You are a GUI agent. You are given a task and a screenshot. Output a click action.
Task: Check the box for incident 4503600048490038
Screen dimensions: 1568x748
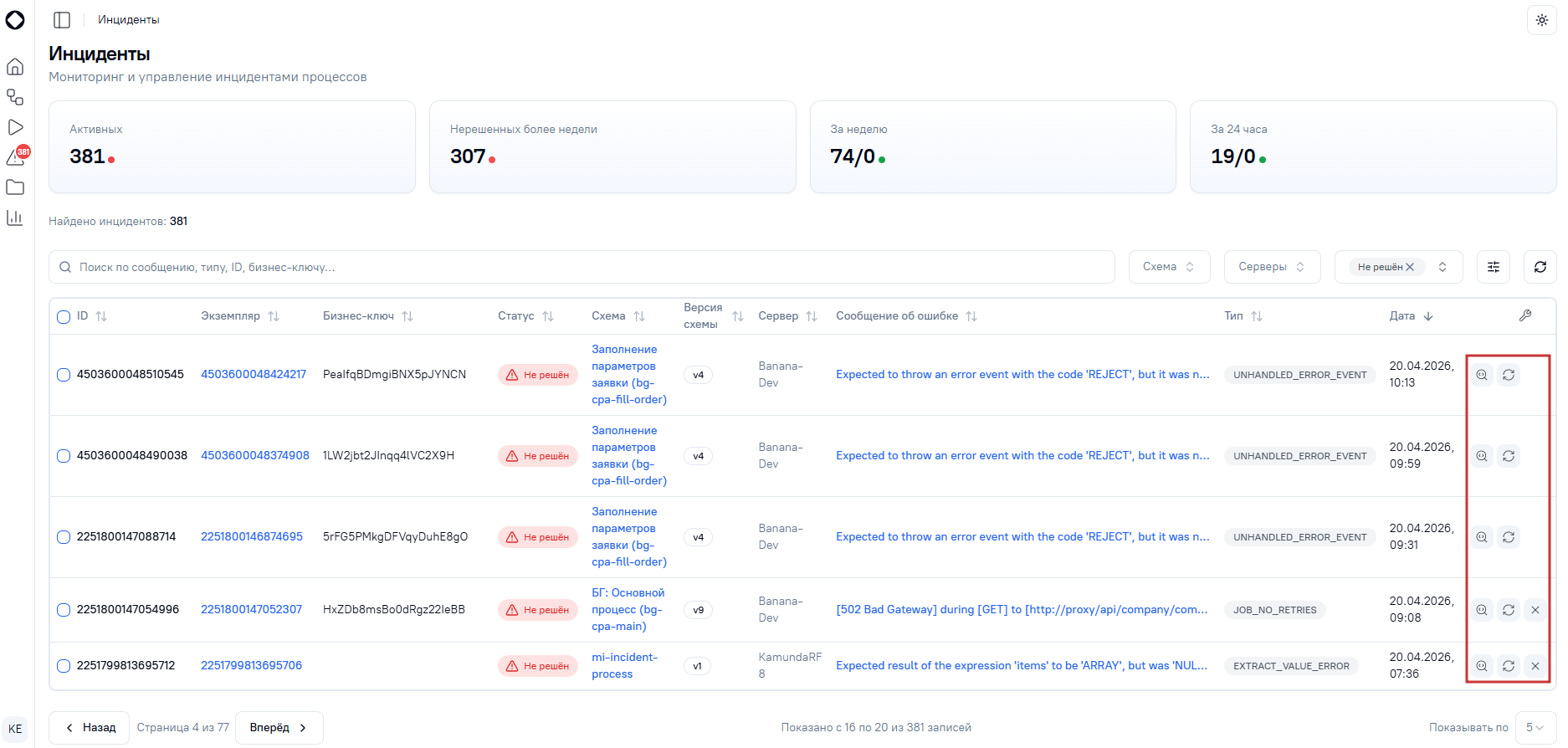pyautogui.click(x=64, y=456)
